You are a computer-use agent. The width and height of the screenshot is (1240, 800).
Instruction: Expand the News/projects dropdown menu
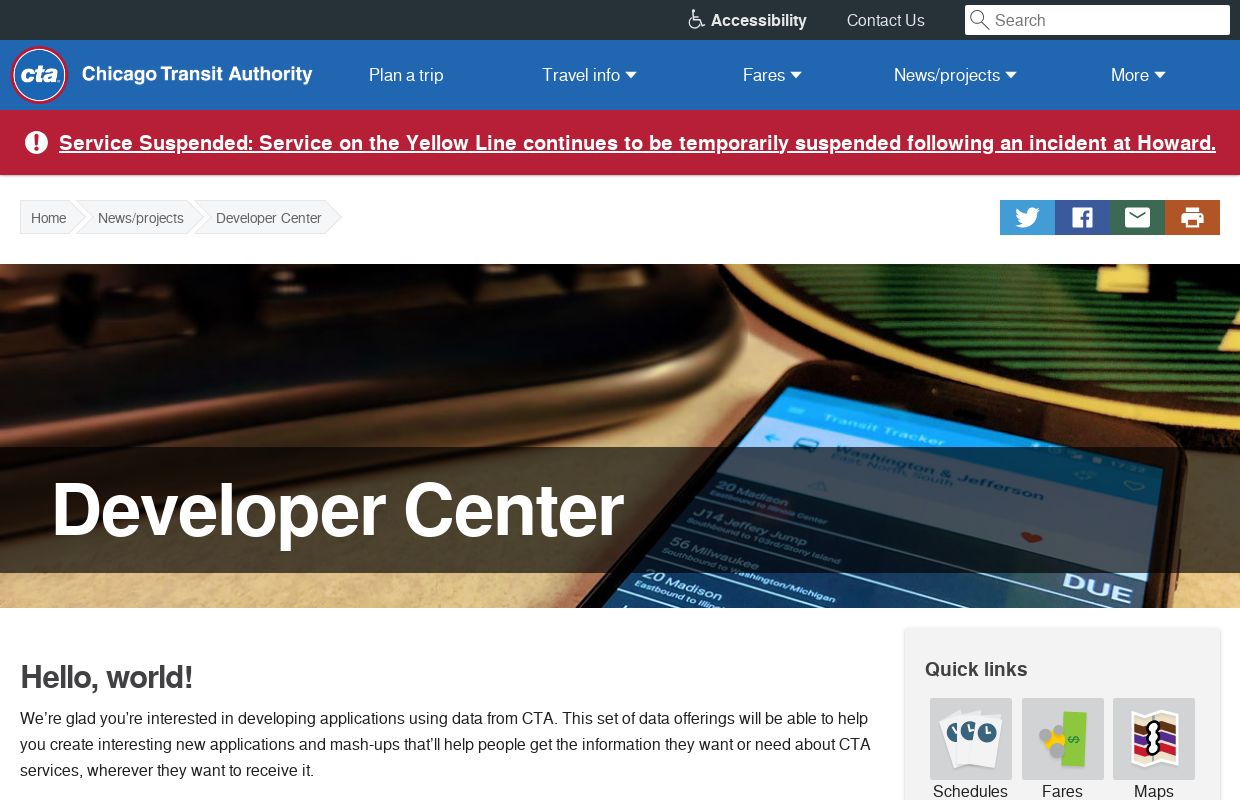955,75
